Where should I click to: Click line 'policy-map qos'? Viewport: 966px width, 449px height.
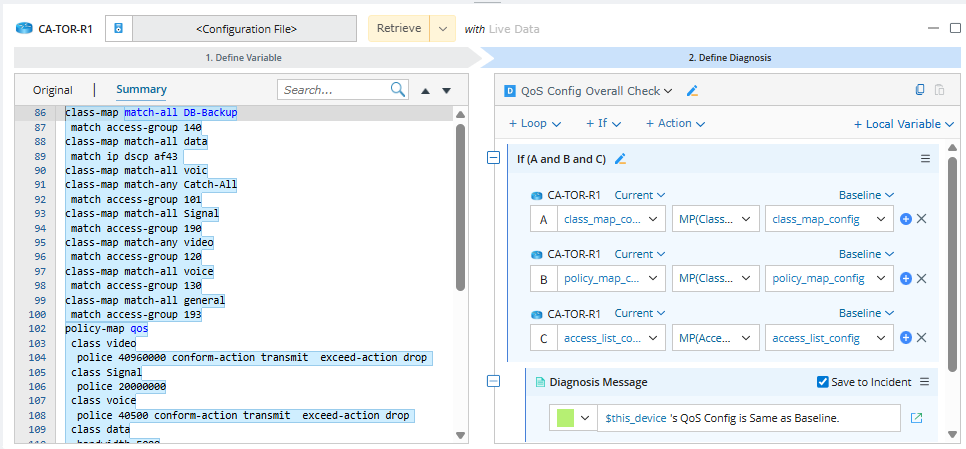coord(107,328)
